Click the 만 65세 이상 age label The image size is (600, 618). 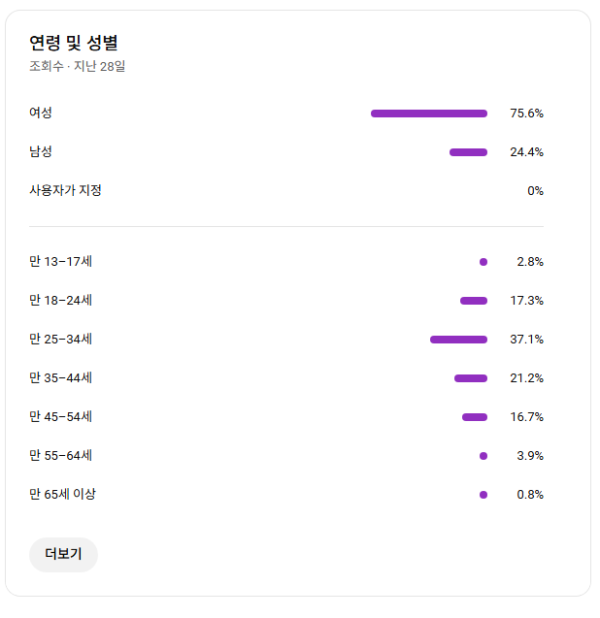point(63,495)
